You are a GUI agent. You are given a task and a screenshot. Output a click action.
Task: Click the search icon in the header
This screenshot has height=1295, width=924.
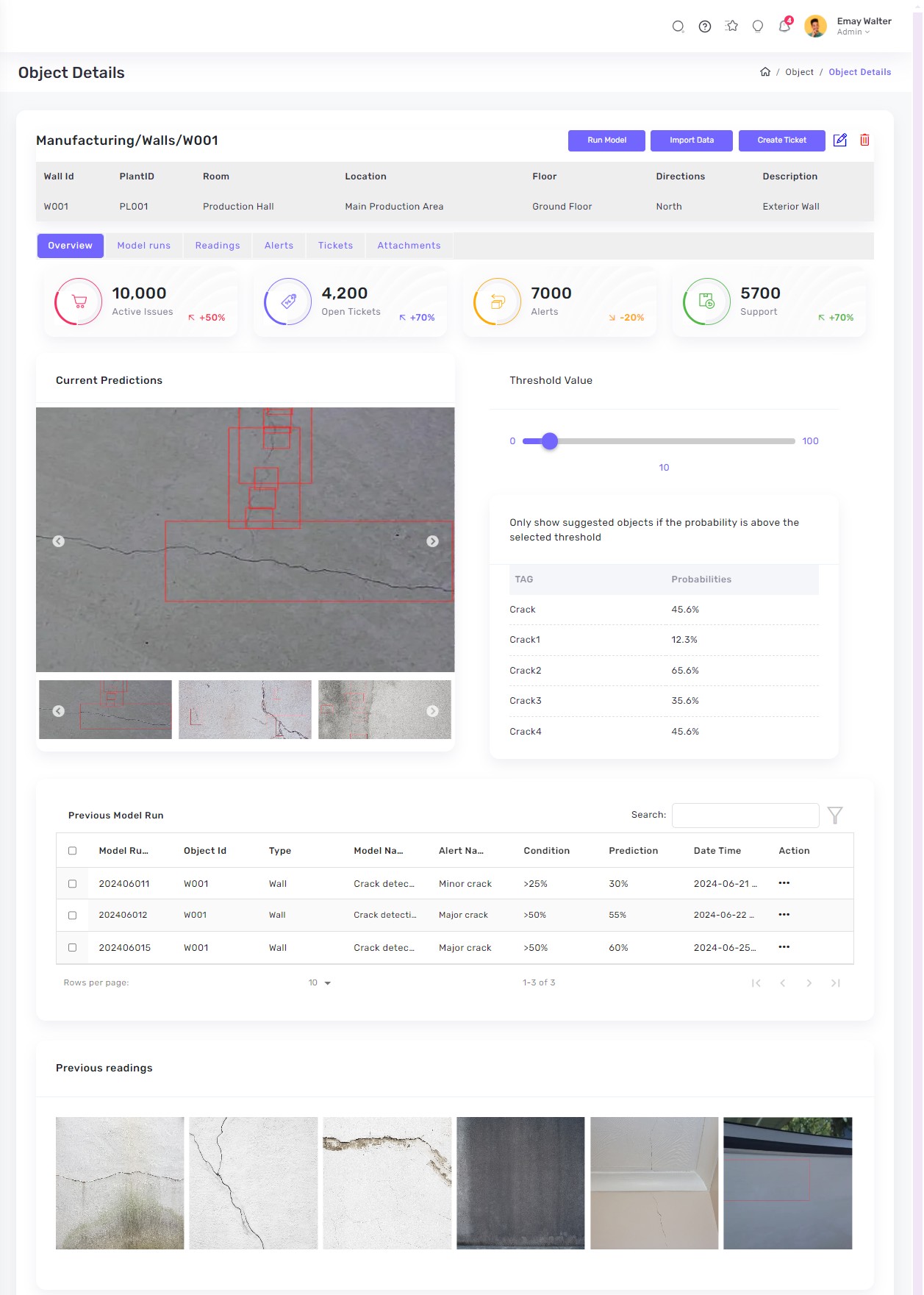(678, 26)
